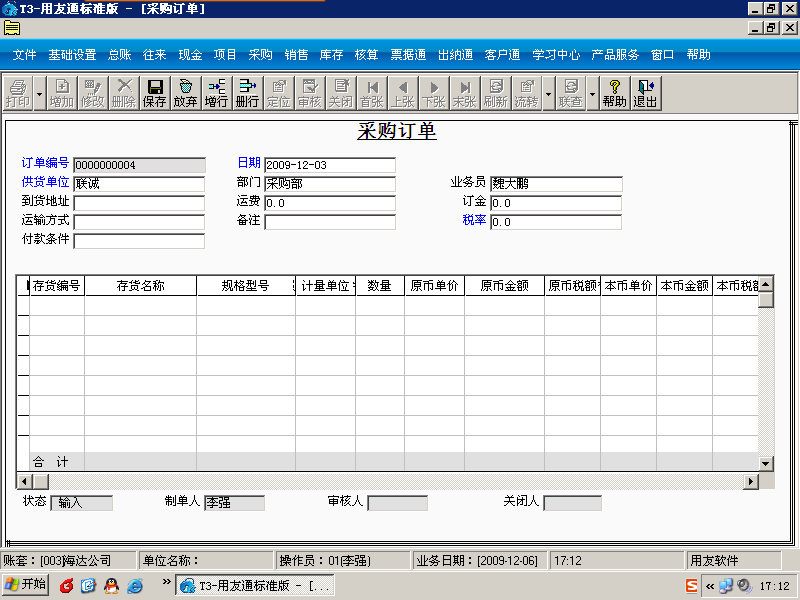Click the horizontal scrollbar right arrow
The height and width of the screenshot is (600, 800).
pos(751,481)
